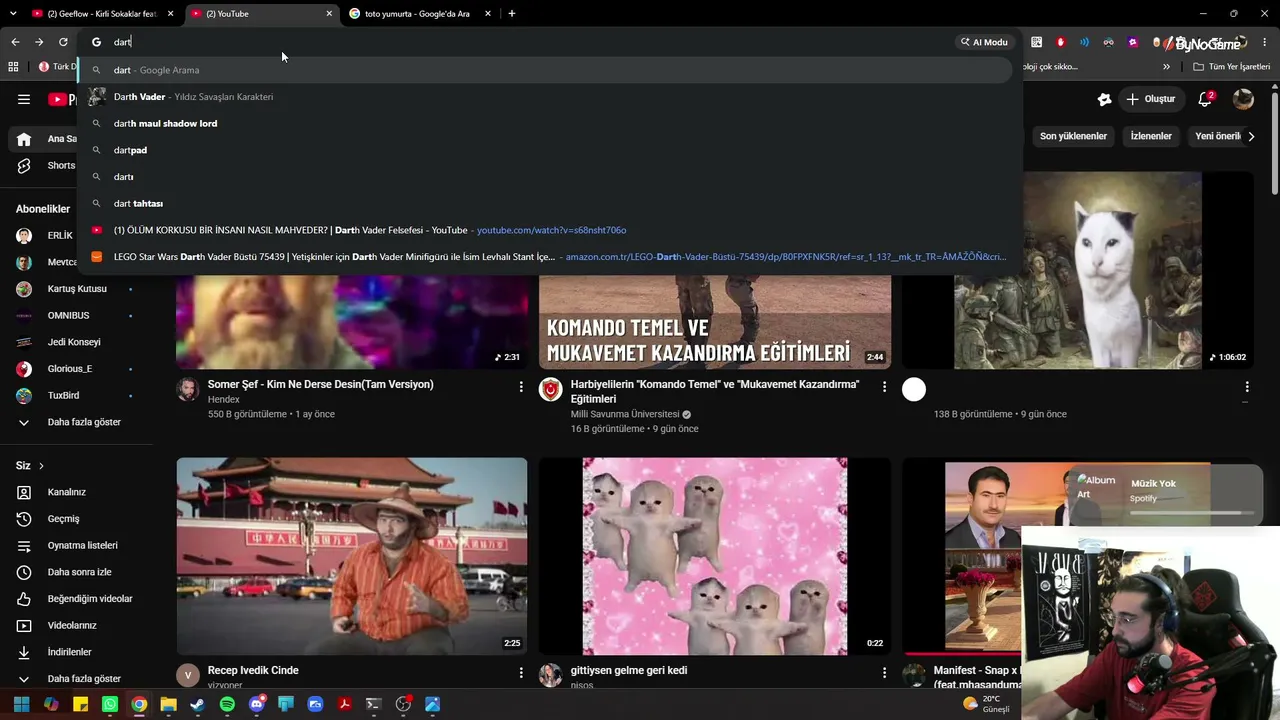
Task: Click the Oluştur create button
Action: [x=1150, y=99]
